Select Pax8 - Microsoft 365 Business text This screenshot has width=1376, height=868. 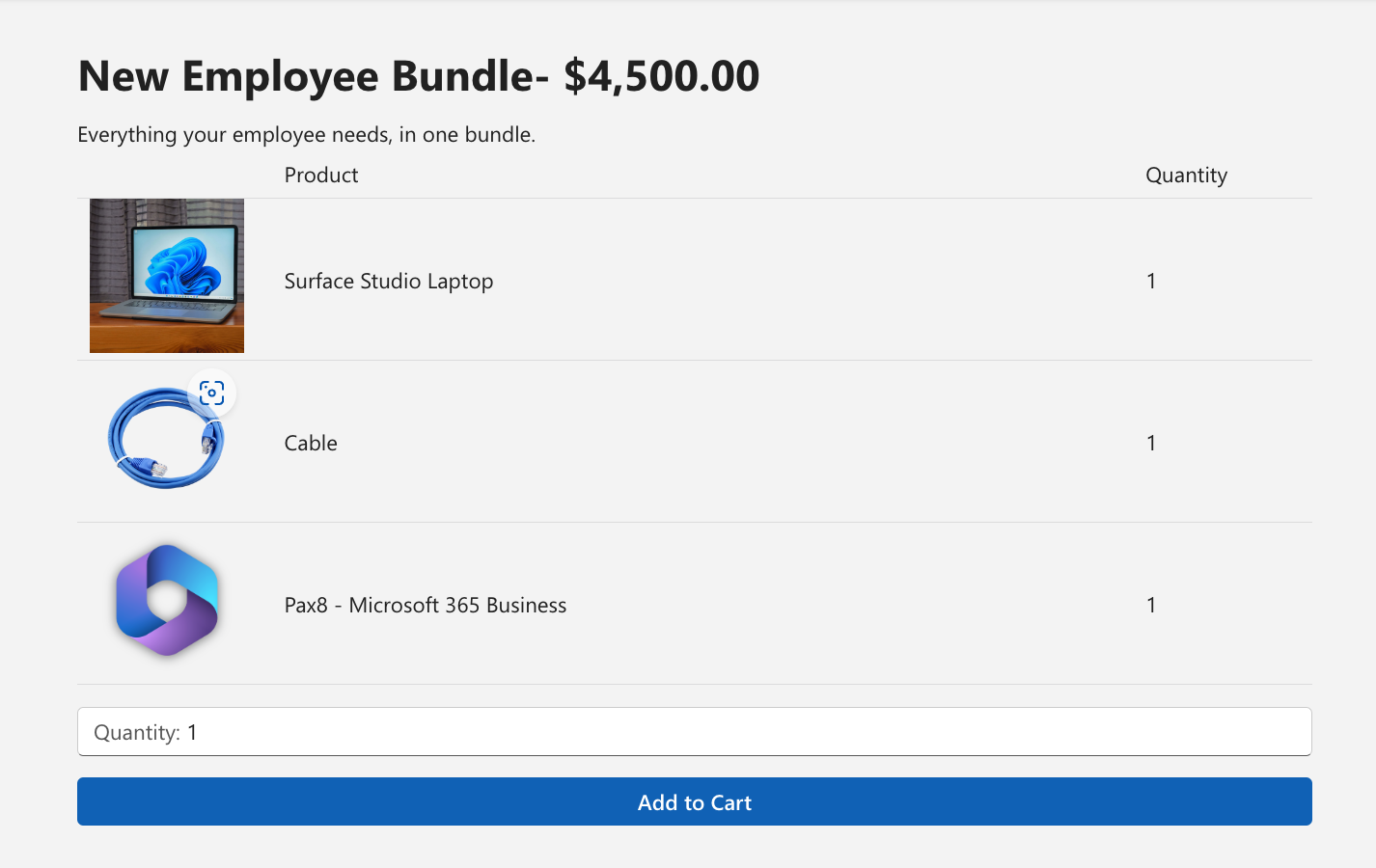426,605
